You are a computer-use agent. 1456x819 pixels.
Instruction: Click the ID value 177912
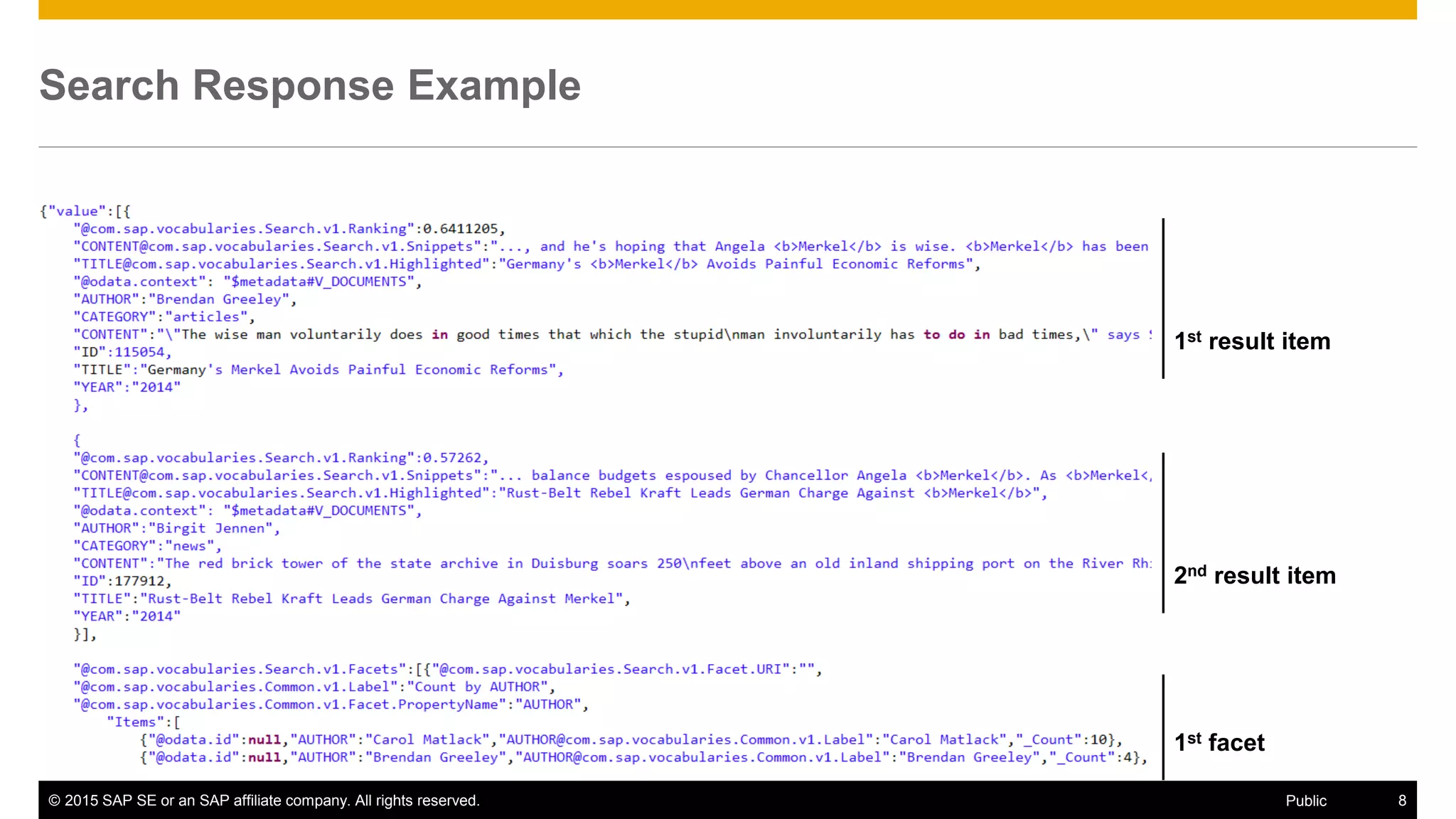click(139, 581)
